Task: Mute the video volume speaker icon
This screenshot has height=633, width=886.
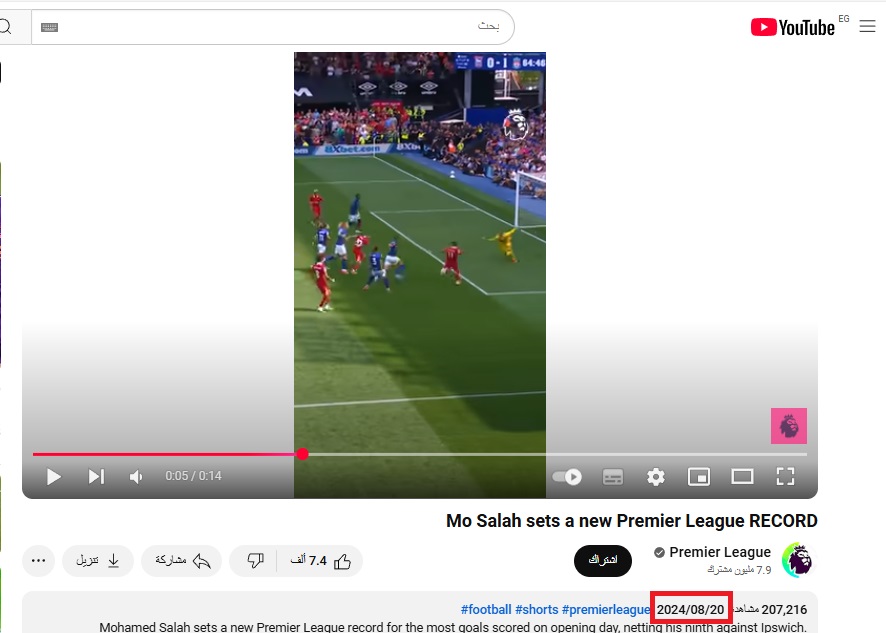Action: coord(136,477)
